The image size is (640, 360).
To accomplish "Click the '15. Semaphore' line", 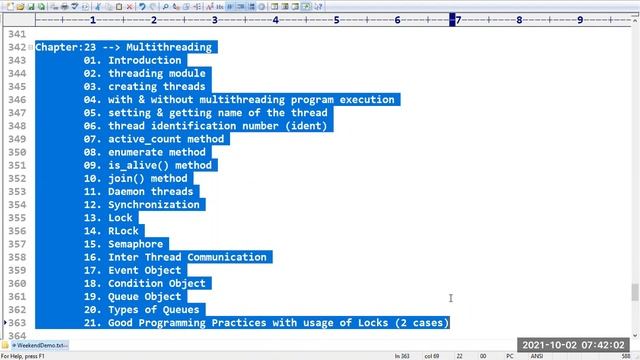I will click(x=123, y=244).
